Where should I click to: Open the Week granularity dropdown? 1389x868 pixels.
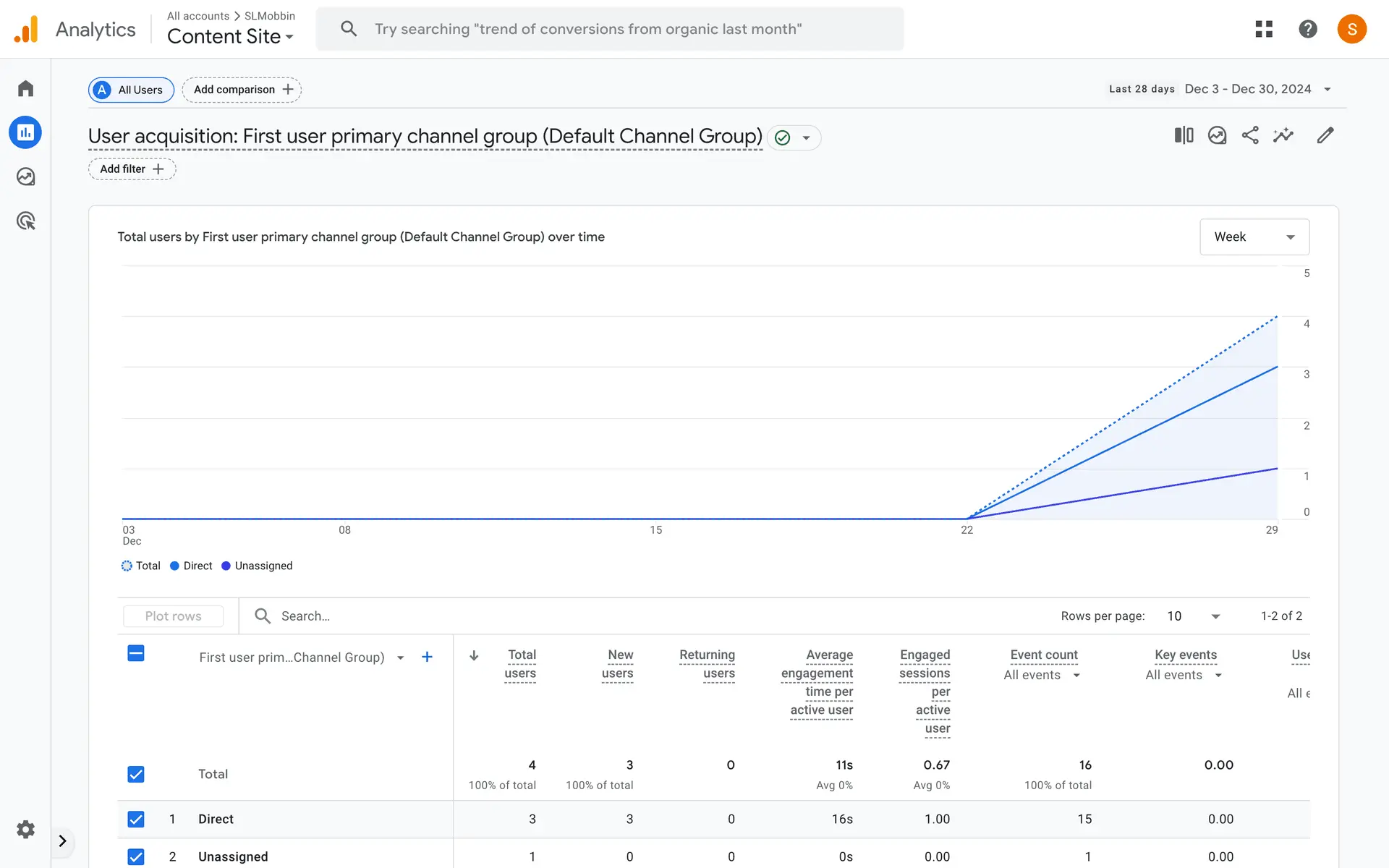tap(1254, 237)
